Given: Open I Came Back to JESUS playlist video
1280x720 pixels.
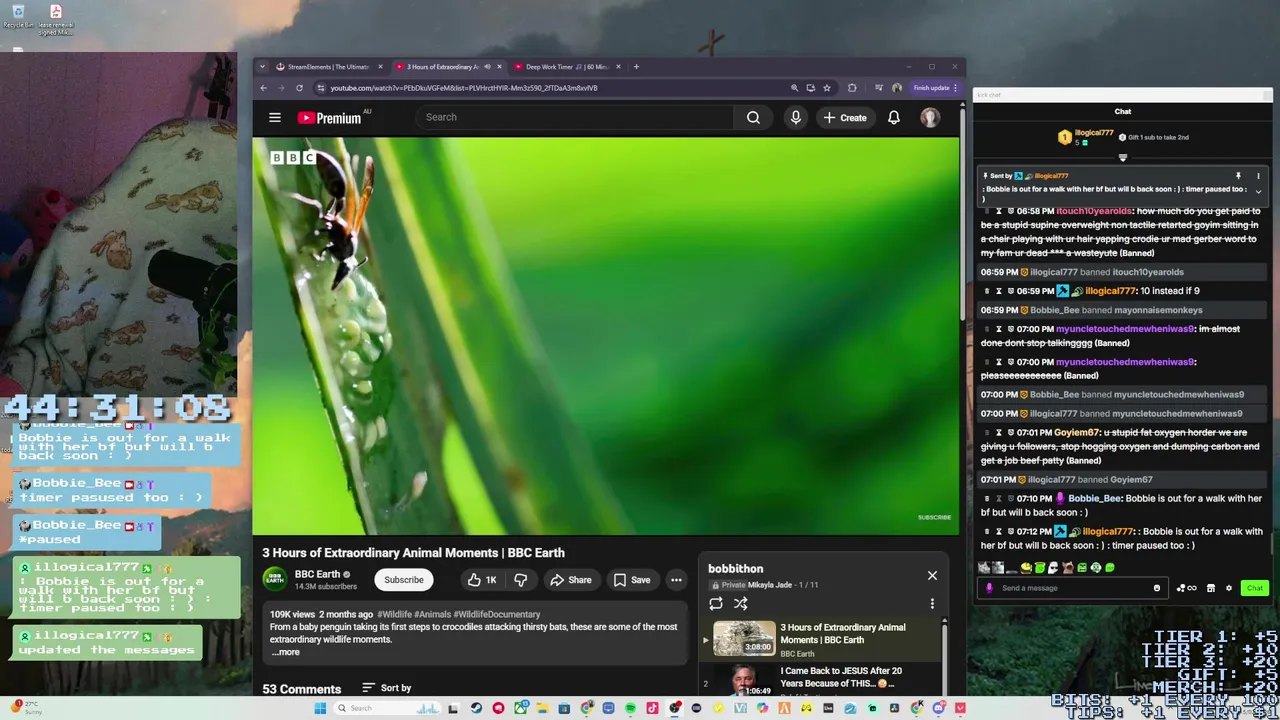Looking at the screenshot, I should click(841, 677).
